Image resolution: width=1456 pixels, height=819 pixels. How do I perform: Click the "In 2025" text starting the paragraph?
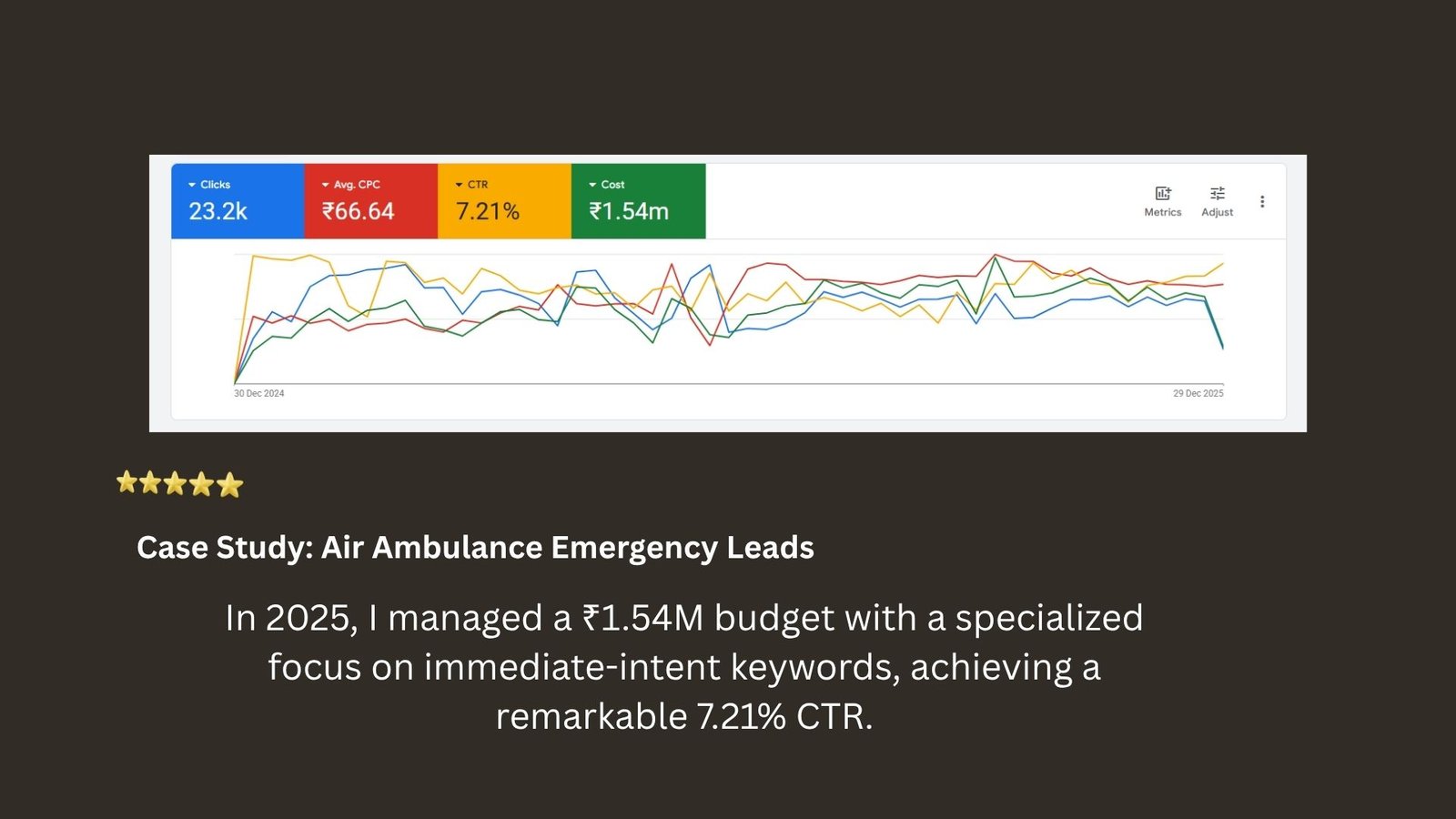(x=290, y=619)
